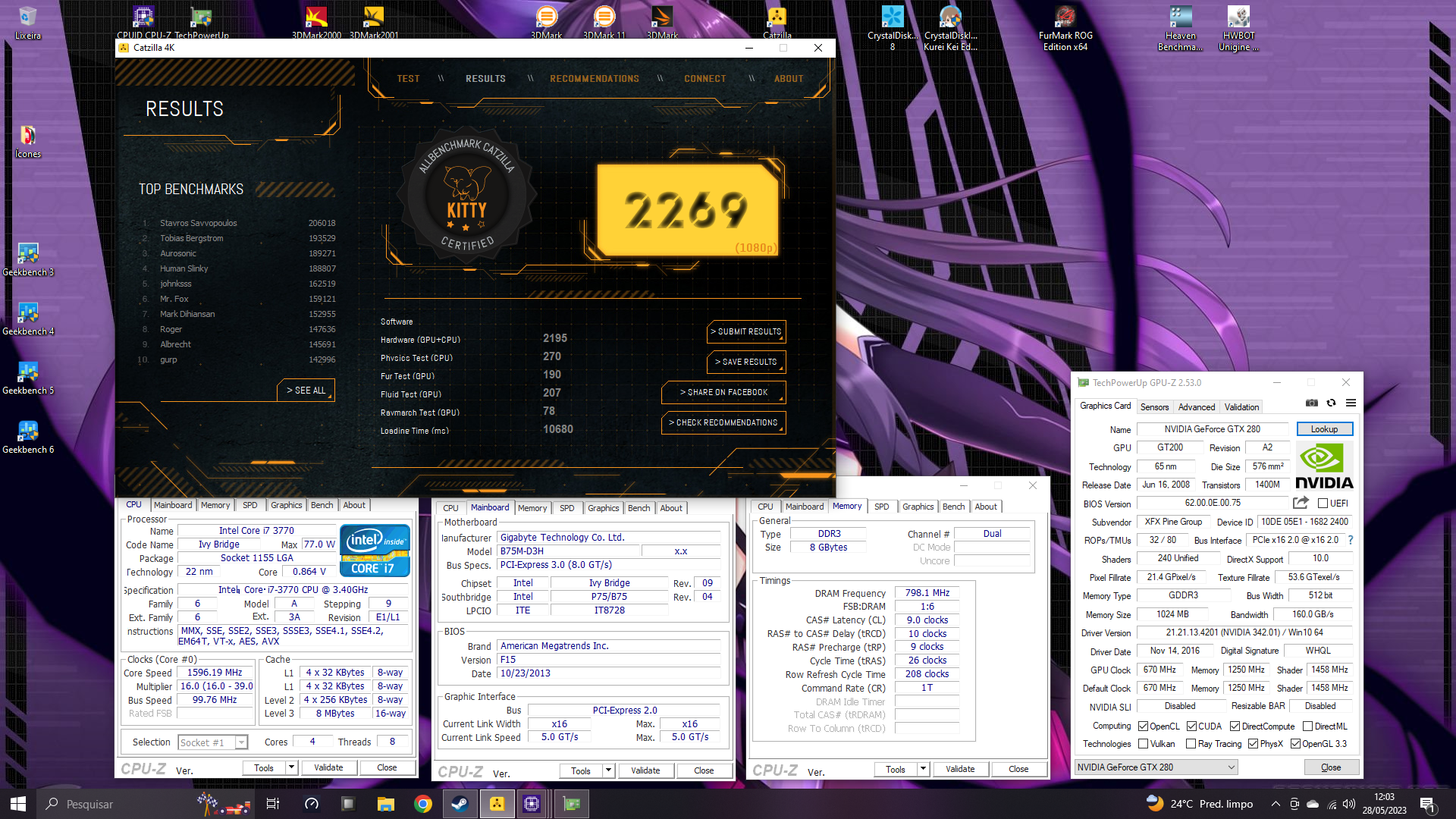Click SAVE RESULTS in Catzilla
This screenshot has height=819, width=1456.
pyautogui.click(x=745, y=362)
